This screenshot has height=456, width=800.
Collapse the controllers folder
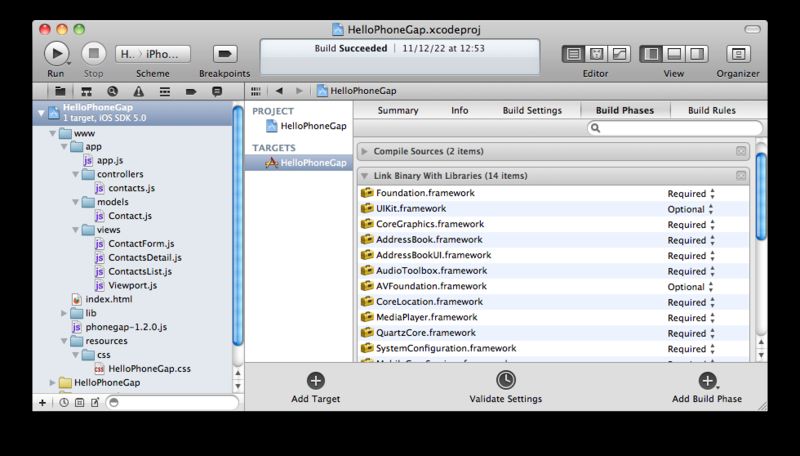click(x=76, y=174)
